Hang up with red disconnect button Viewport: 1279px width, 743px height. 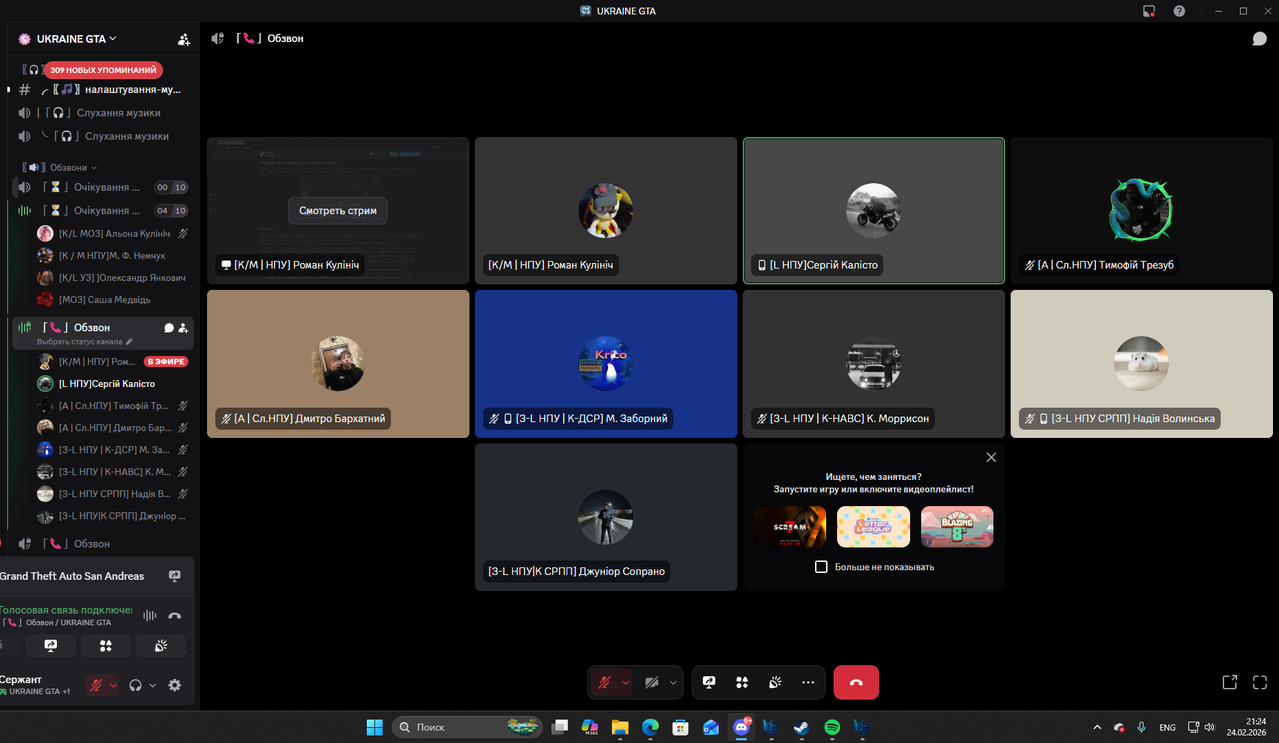[856, 682]
